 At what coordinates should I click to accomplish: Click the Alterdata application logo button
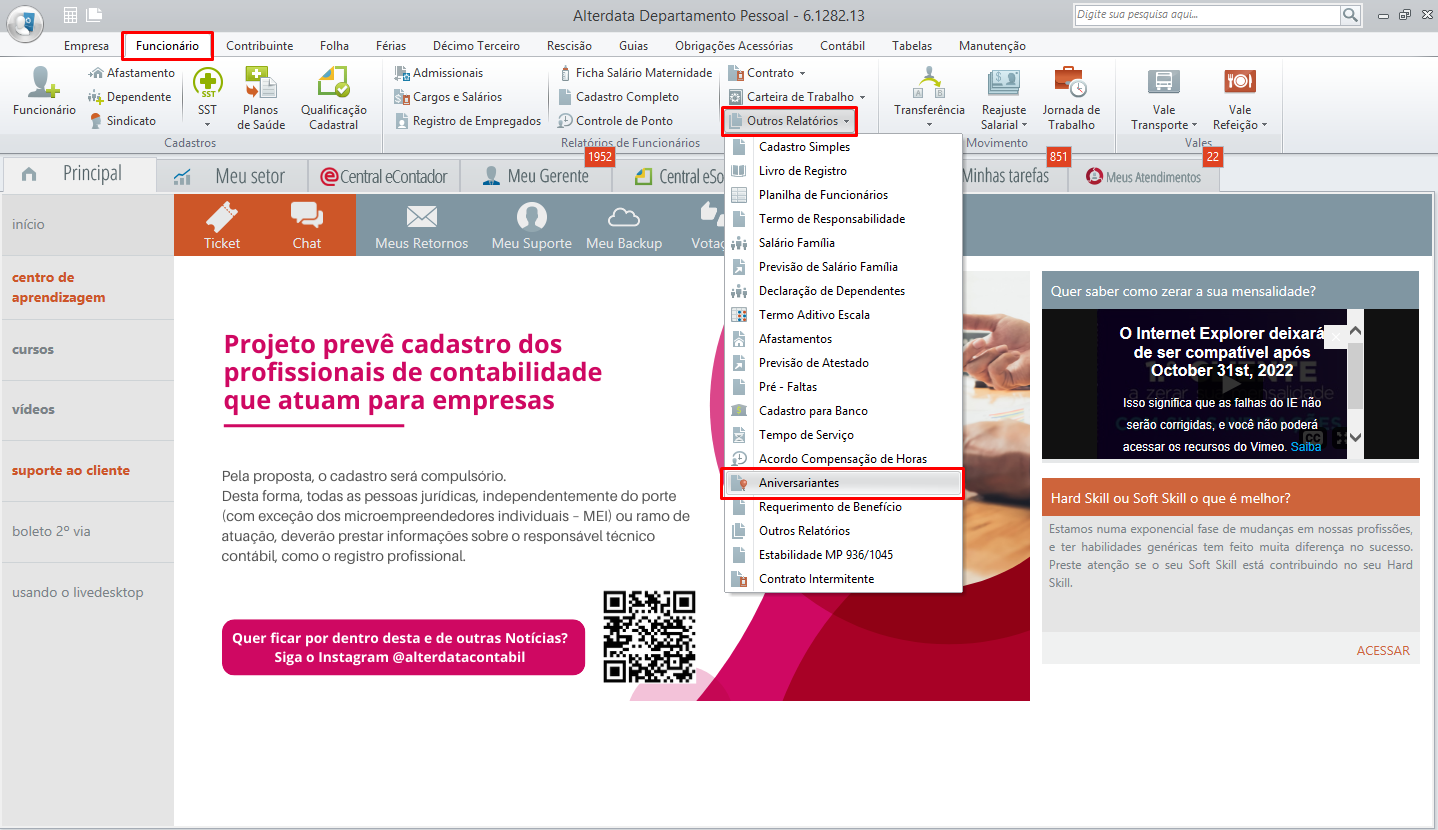pos(25,22)
